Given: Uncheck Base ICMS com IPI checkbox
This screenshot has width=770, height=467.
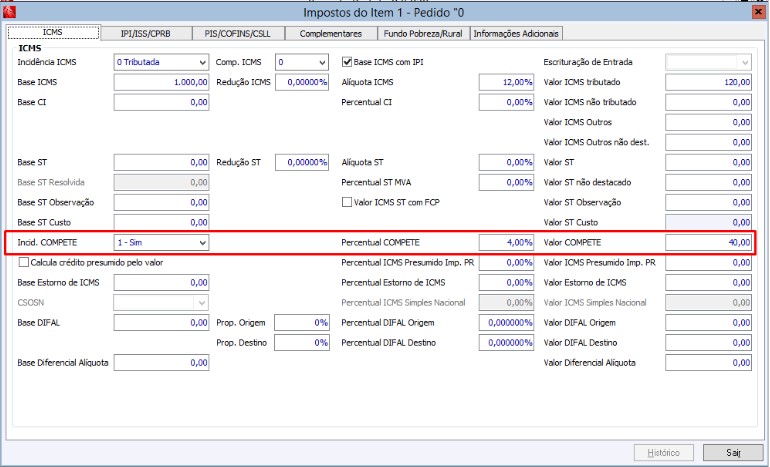Looking at the screenshot, I should pyautogui.click(x=347, y=62).
